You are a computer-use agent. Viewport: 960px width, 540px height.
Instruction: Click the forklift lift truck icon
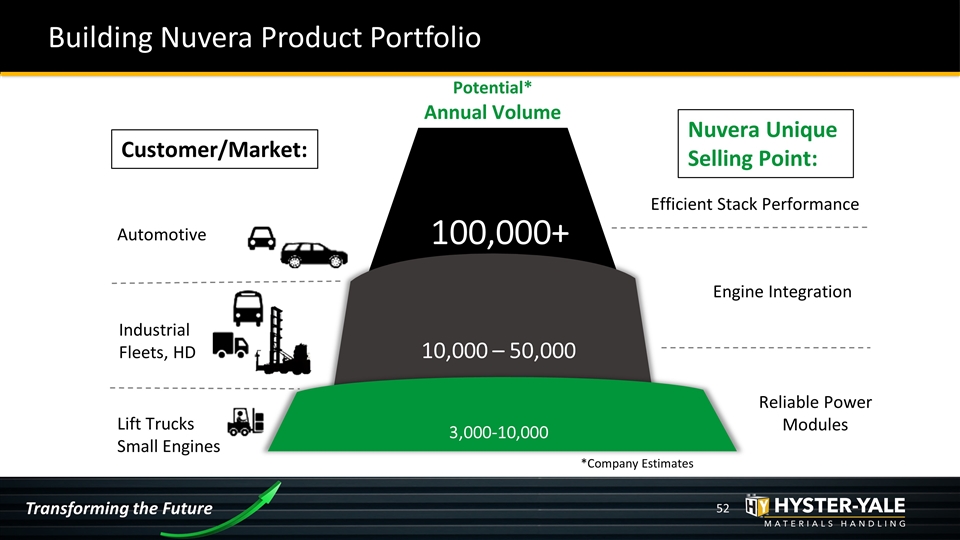coord(246,421)
